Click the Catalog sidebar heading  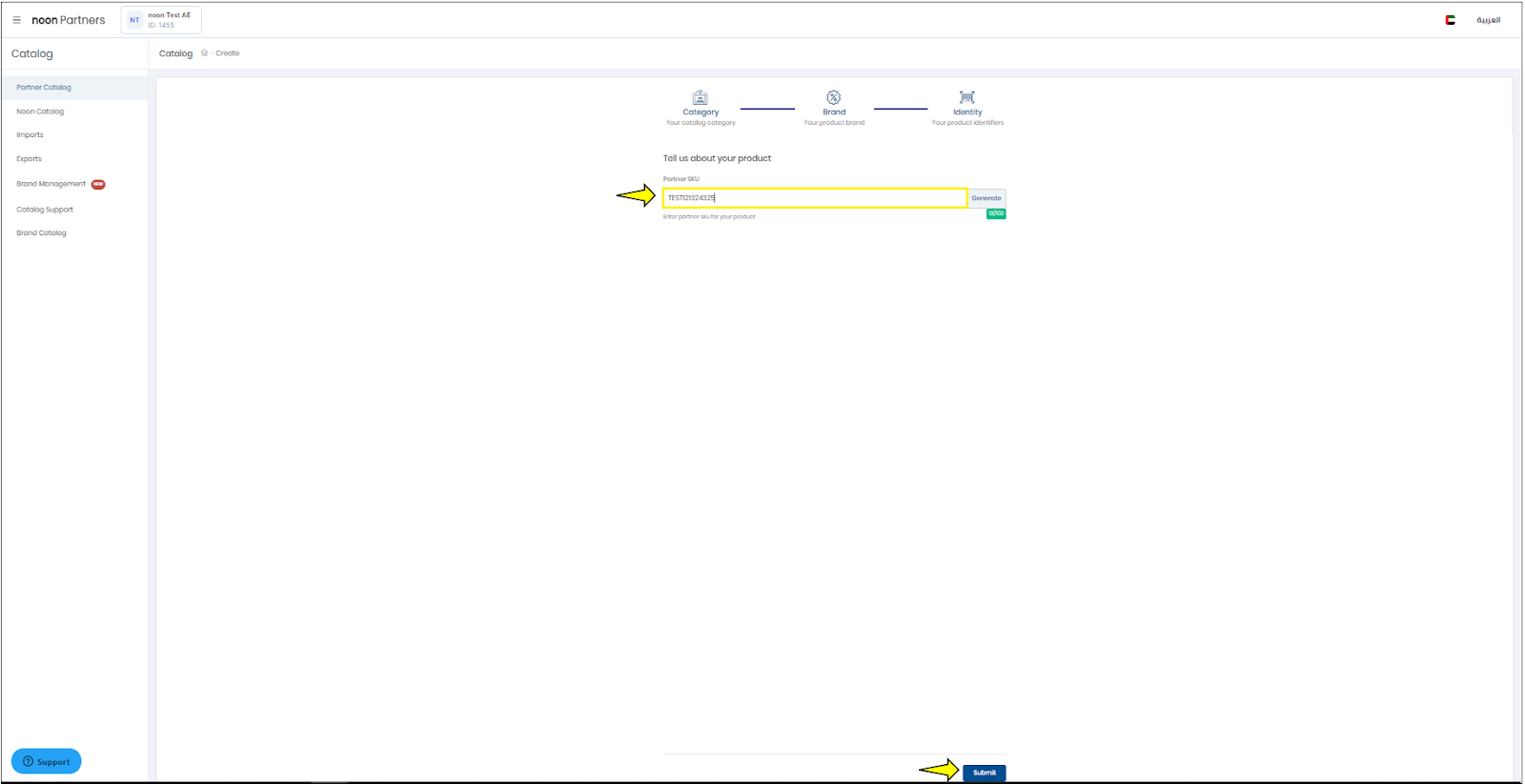(32, 54)
